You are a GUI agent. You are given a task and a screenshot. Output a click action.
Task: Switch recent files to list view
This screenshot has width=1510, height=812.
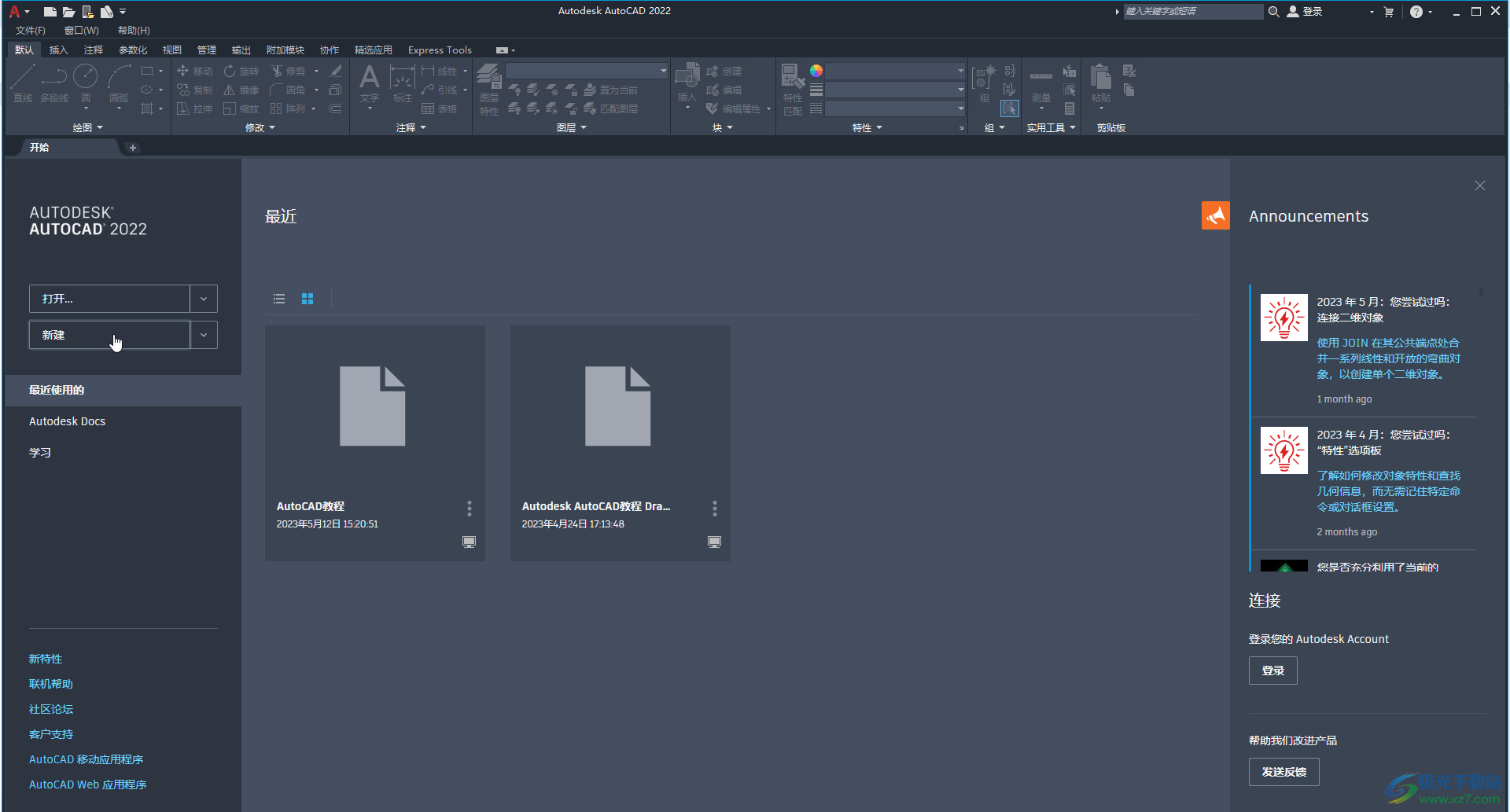pos(279,299)
